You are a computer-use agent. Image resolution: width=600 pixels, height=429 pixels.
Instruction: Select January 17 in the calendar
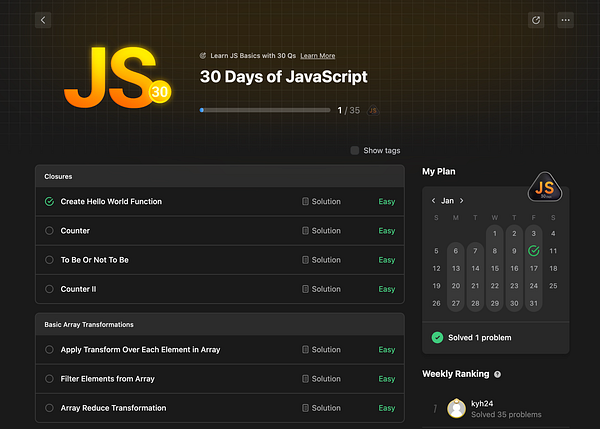(x=533, y=268)
